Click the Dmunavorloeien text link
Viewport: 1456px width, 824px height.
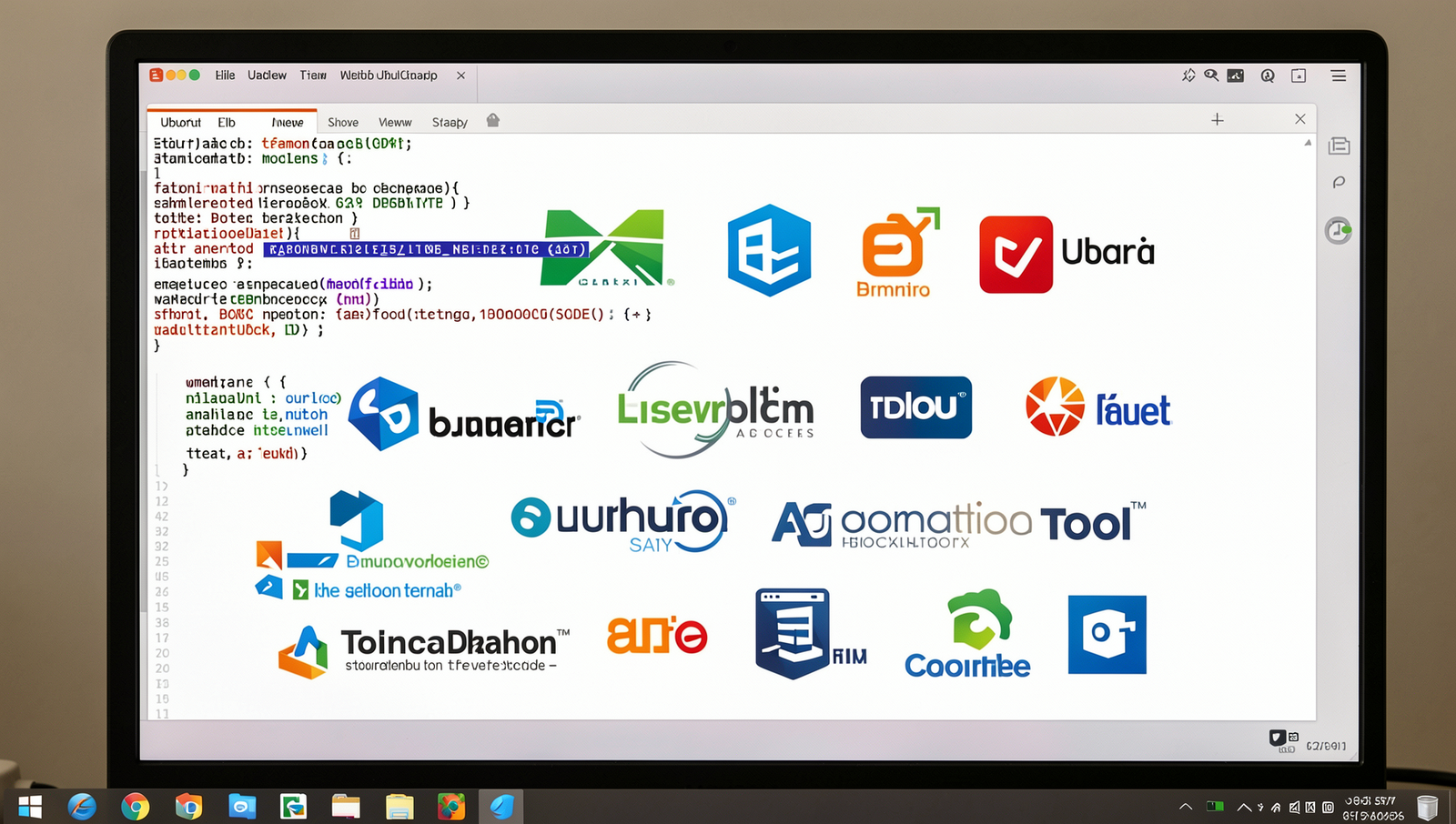(418, 561)
